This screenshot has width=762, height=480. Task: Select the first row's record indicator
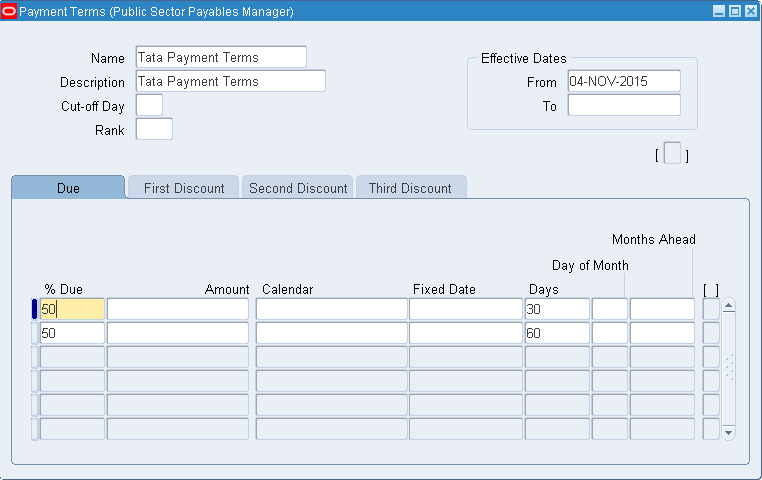35,309
